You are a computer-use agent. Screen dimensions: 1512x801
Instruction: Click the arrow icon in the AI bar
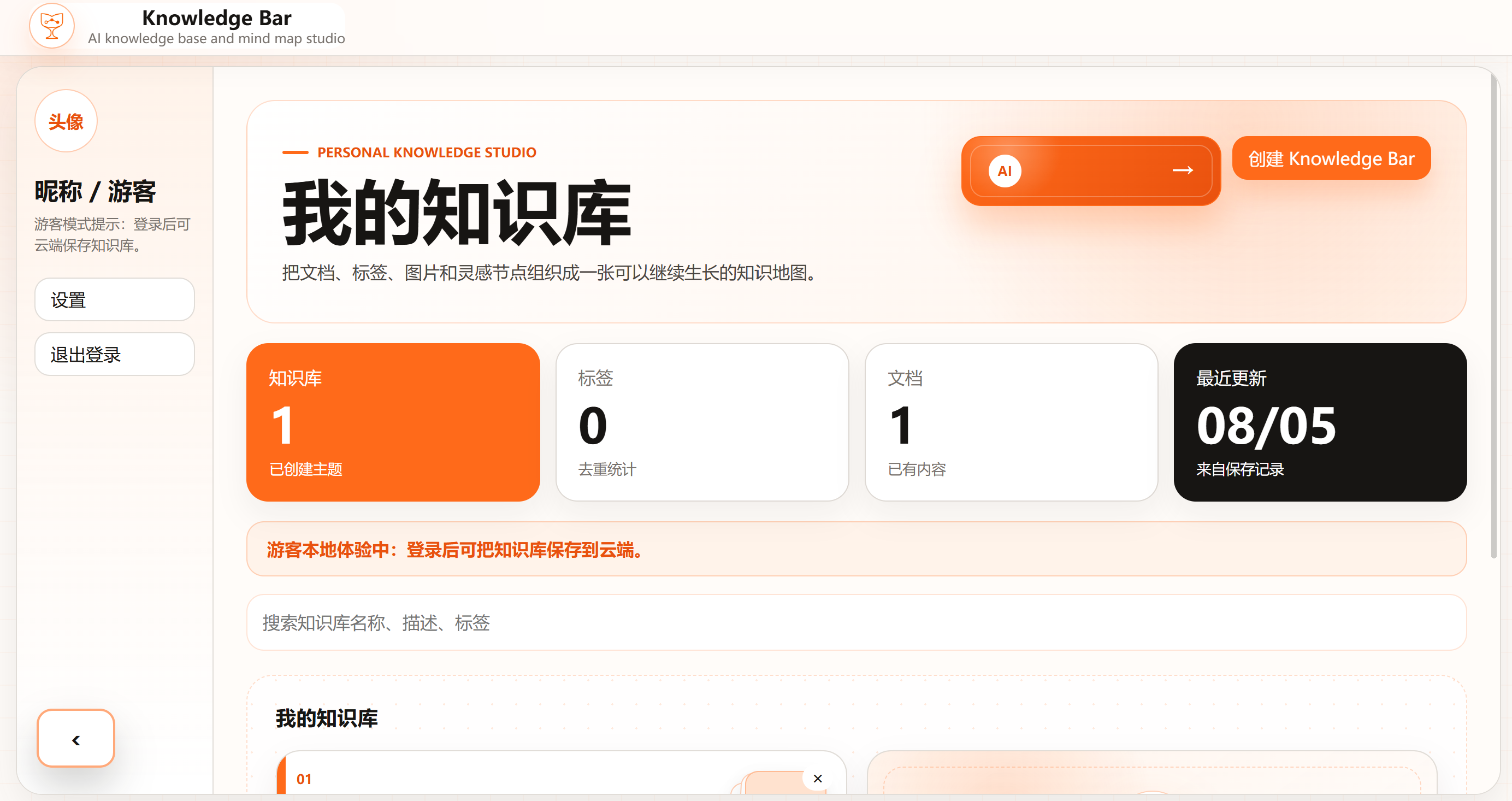point(1182,171)
